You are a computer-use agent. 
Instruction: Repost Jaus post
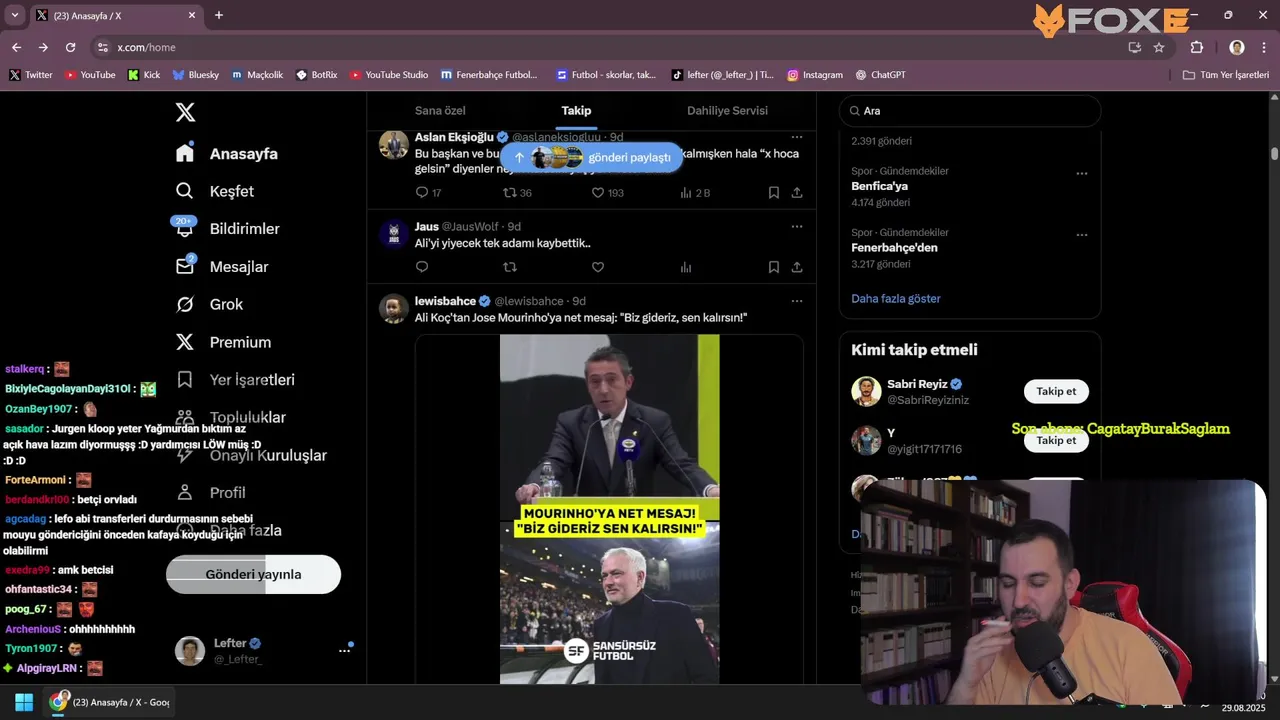[510, 267]
